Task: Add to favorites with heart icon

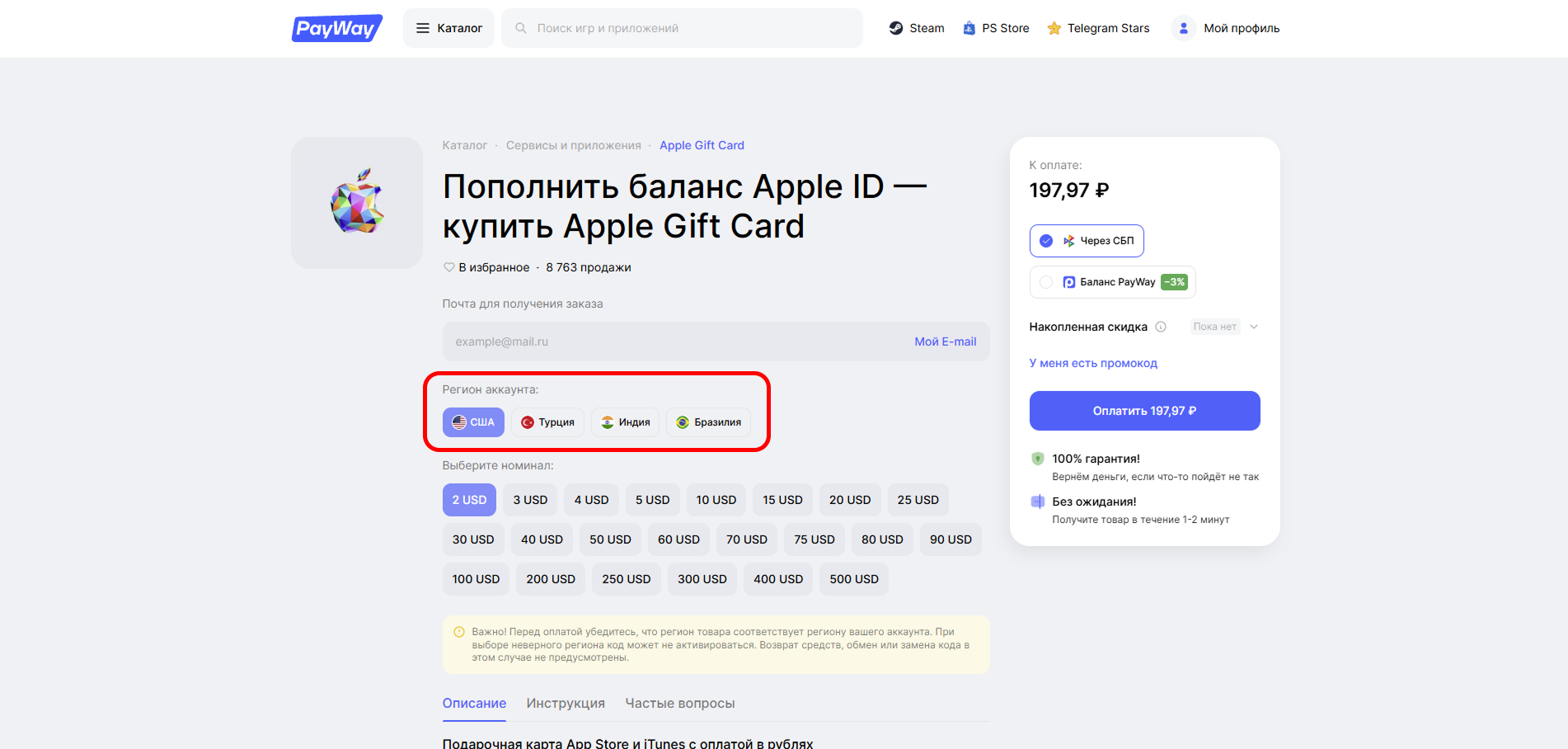Action: tap(449, 267)
